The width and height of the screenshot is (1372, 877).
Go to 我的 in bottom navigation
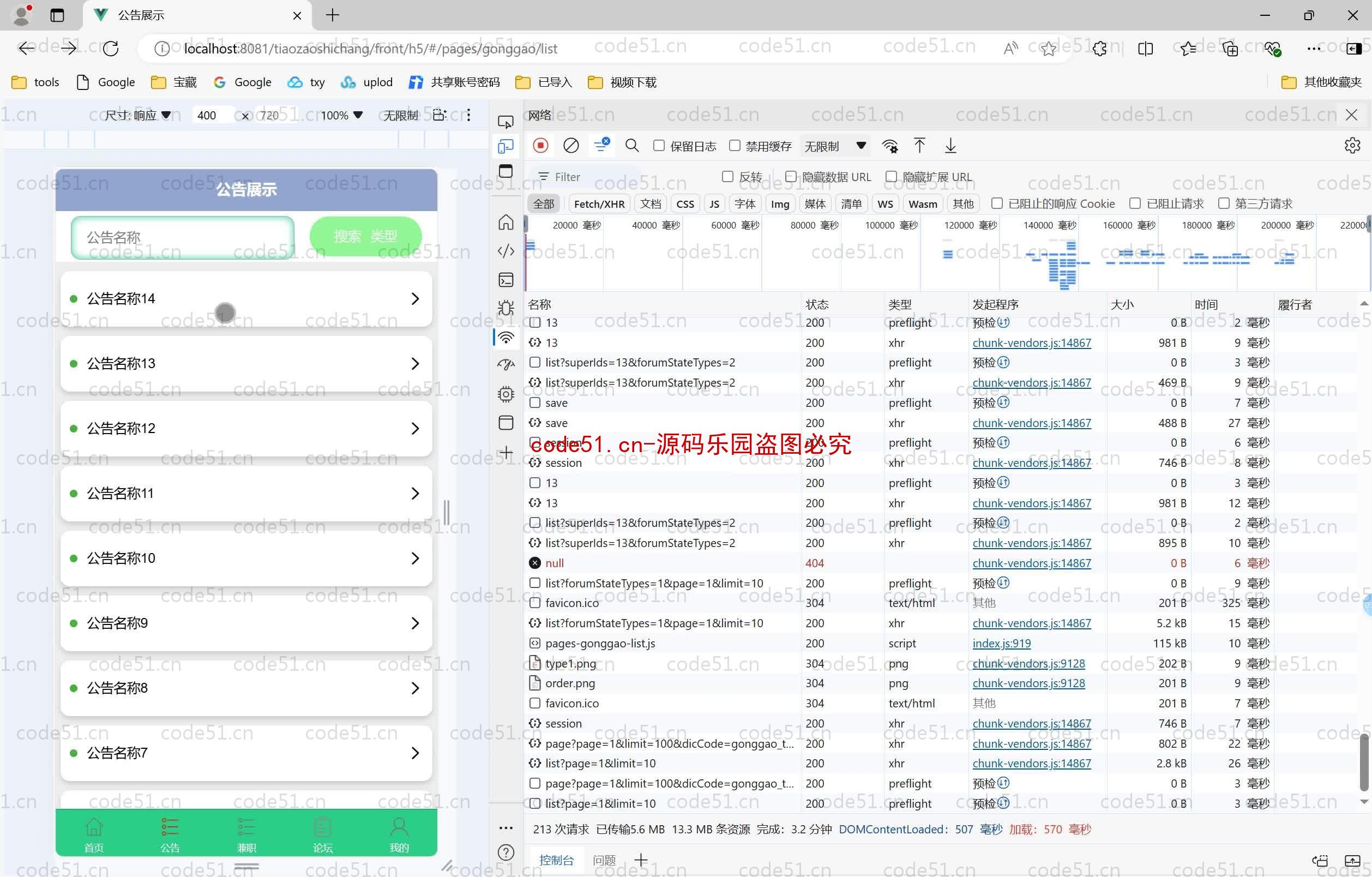point(399,835)
